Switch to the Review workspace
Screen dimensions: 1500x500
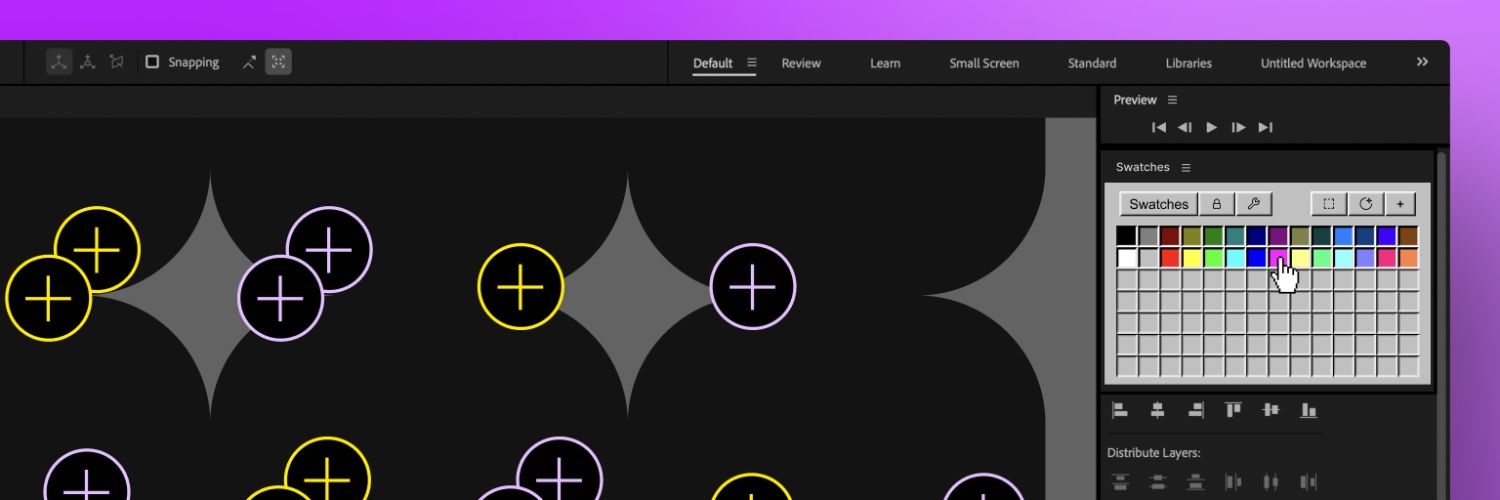[801, 63]
